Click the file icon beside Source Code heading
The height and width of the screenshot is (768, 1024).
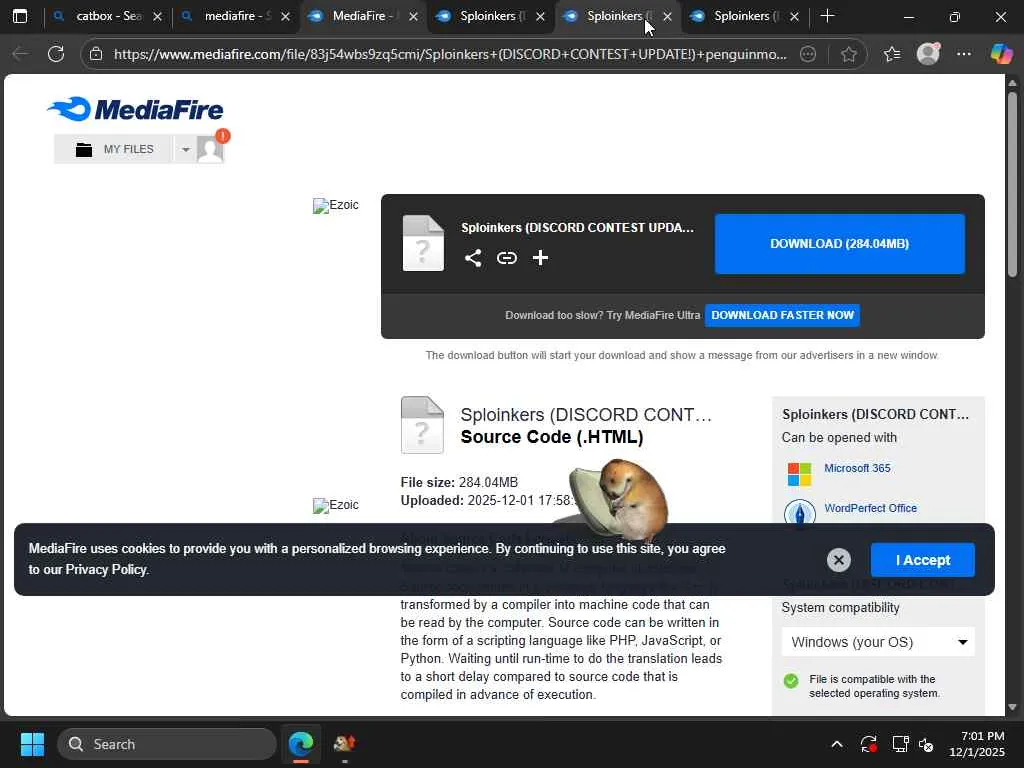tap(422, 425)
